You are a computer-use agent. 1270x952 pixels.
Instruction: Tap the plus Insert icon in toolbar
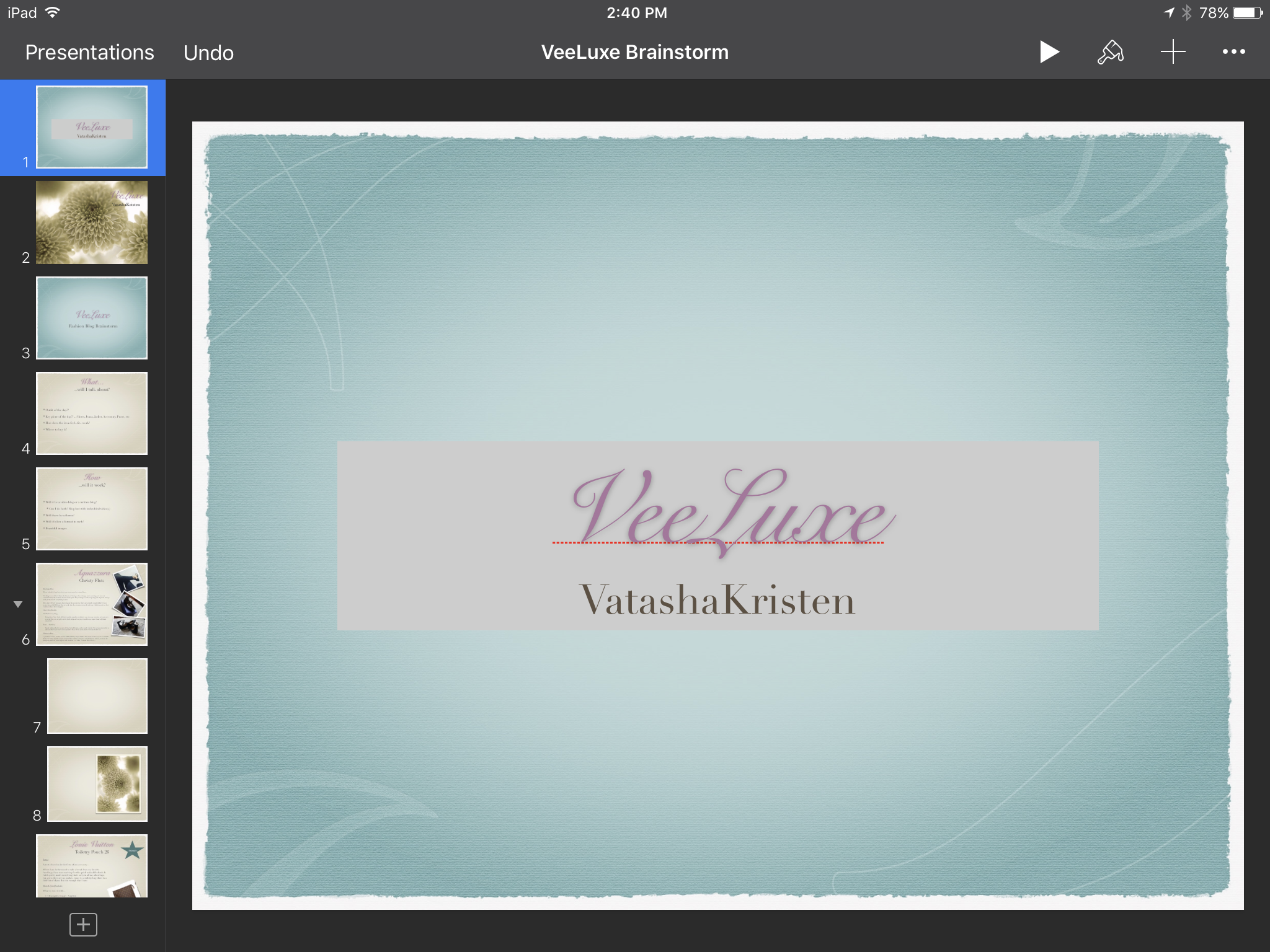click(1173, 52)
